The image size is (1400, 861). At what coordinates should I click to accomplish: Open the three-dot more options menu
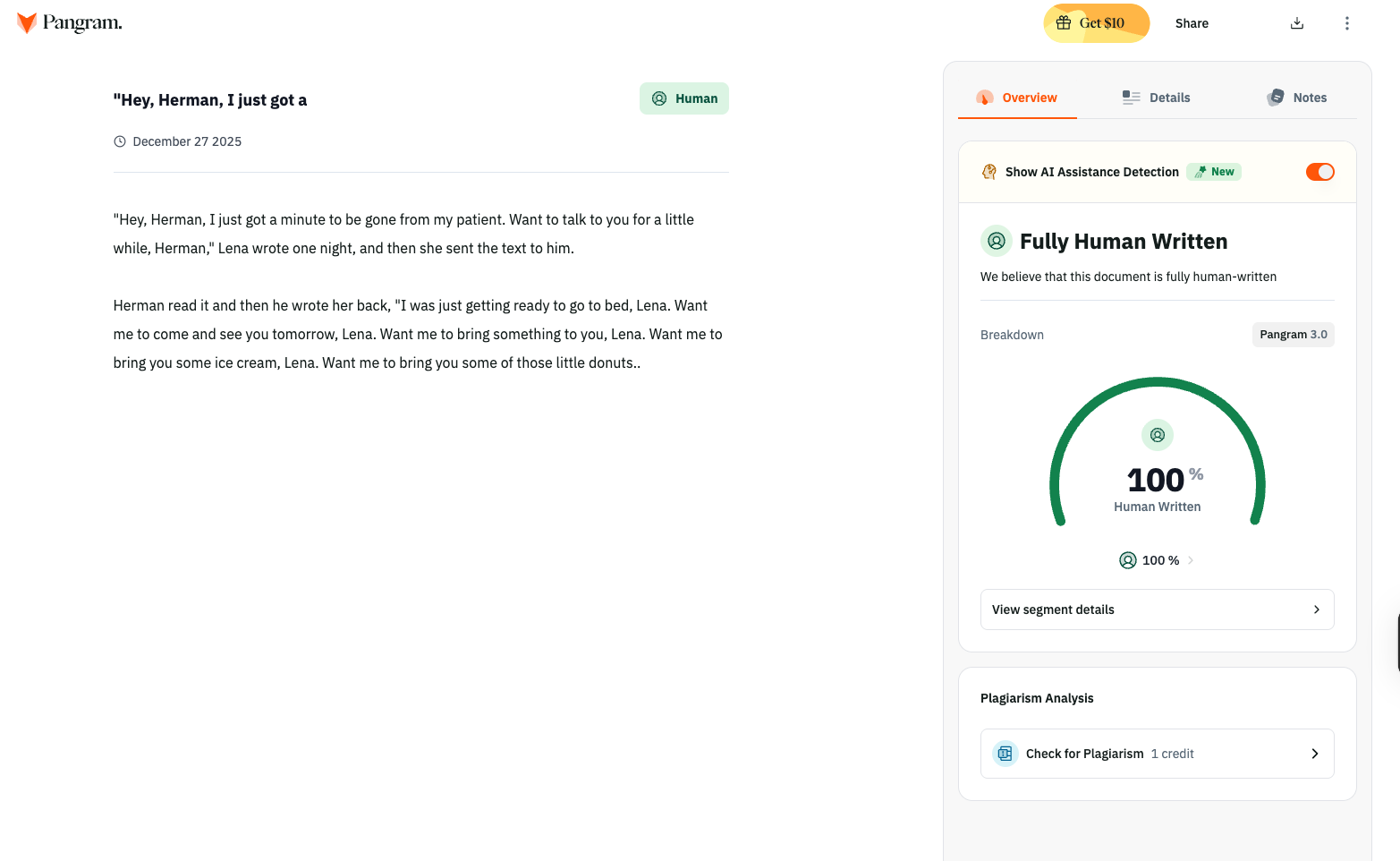[x=1346, y=23]
